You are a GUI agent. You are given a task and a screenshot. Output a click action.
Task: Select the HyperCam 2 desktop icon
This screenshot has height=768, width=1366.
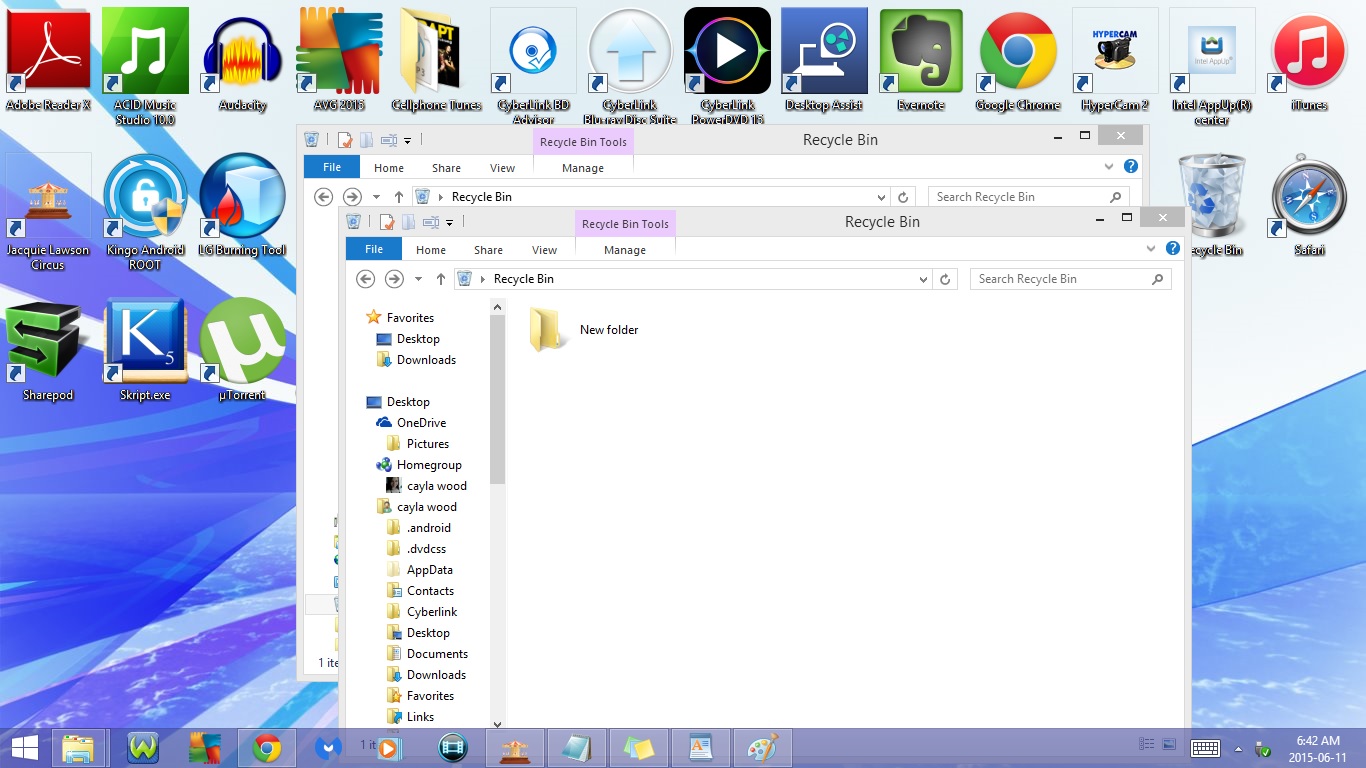point(1115,60)
